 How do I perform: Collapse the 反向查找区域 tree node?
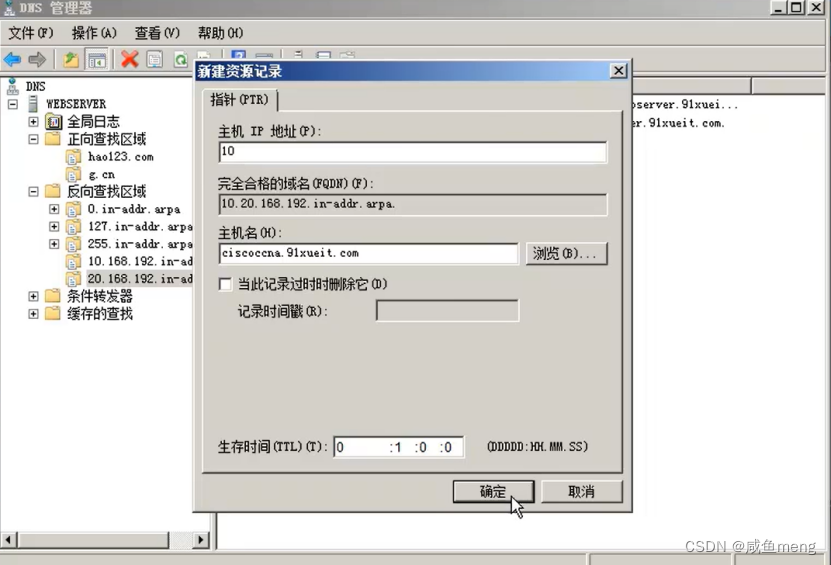click(33, 191)
